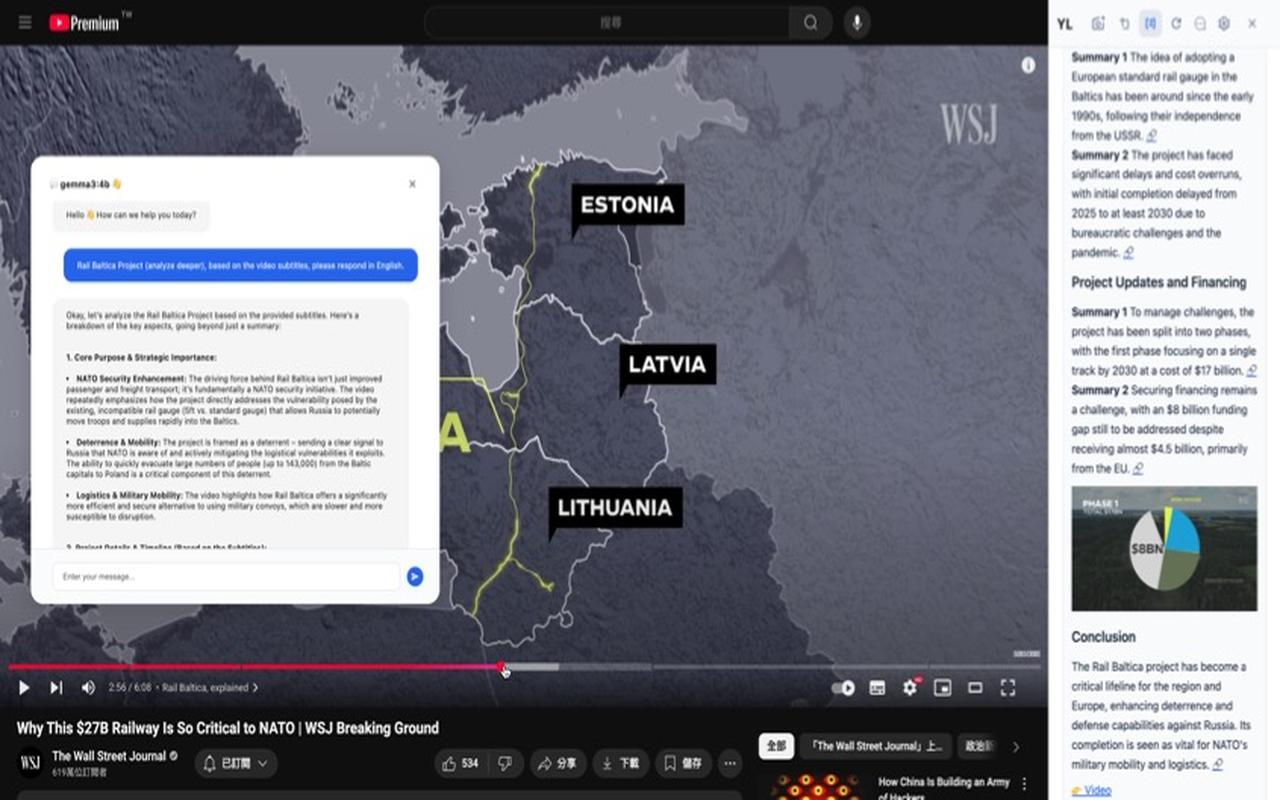
Task: Seek on the red video progress bar
Action: pos(255,667)
